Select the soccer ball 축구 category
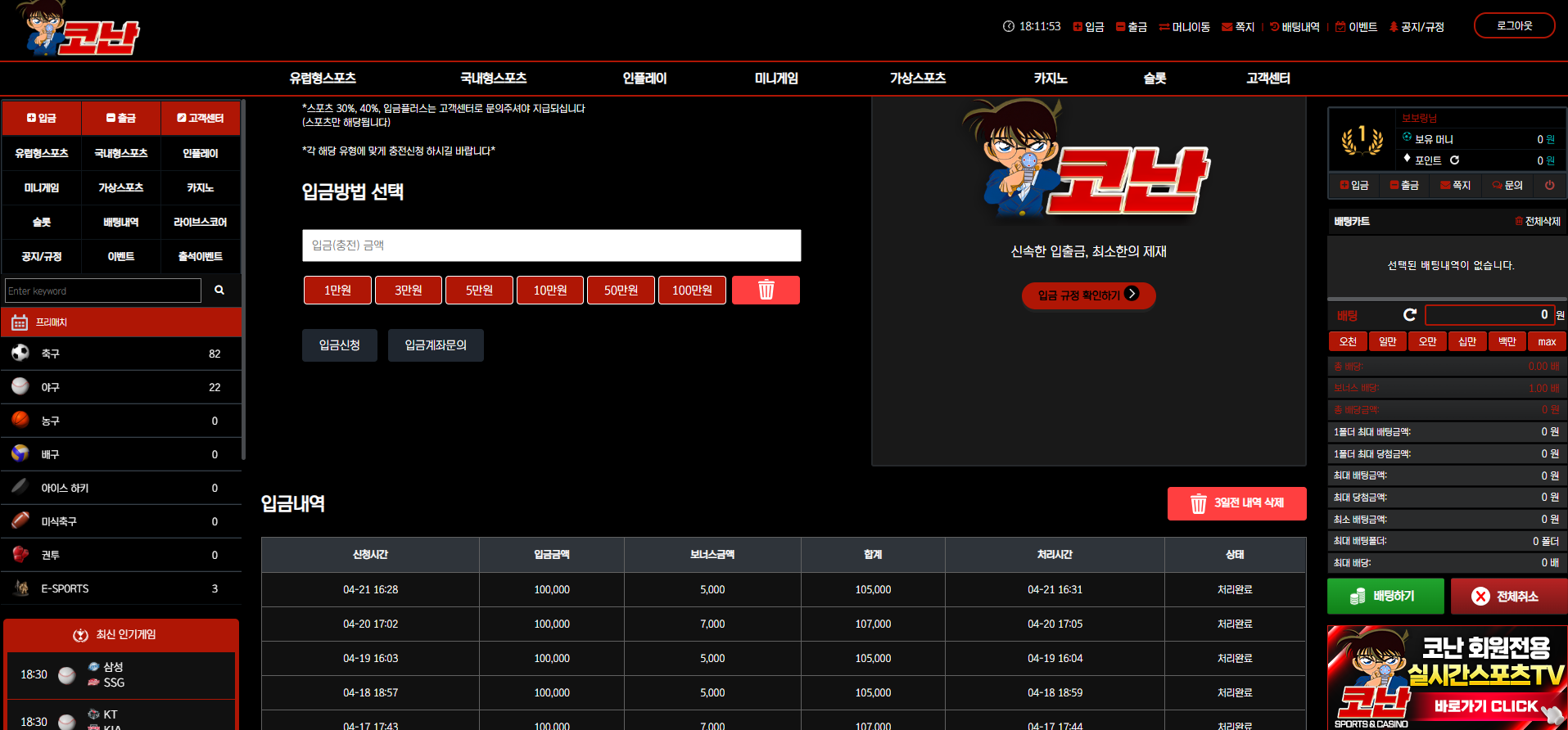Image resolution: width=1568 pixels, height=730 pixels. (x=121, y=354)
